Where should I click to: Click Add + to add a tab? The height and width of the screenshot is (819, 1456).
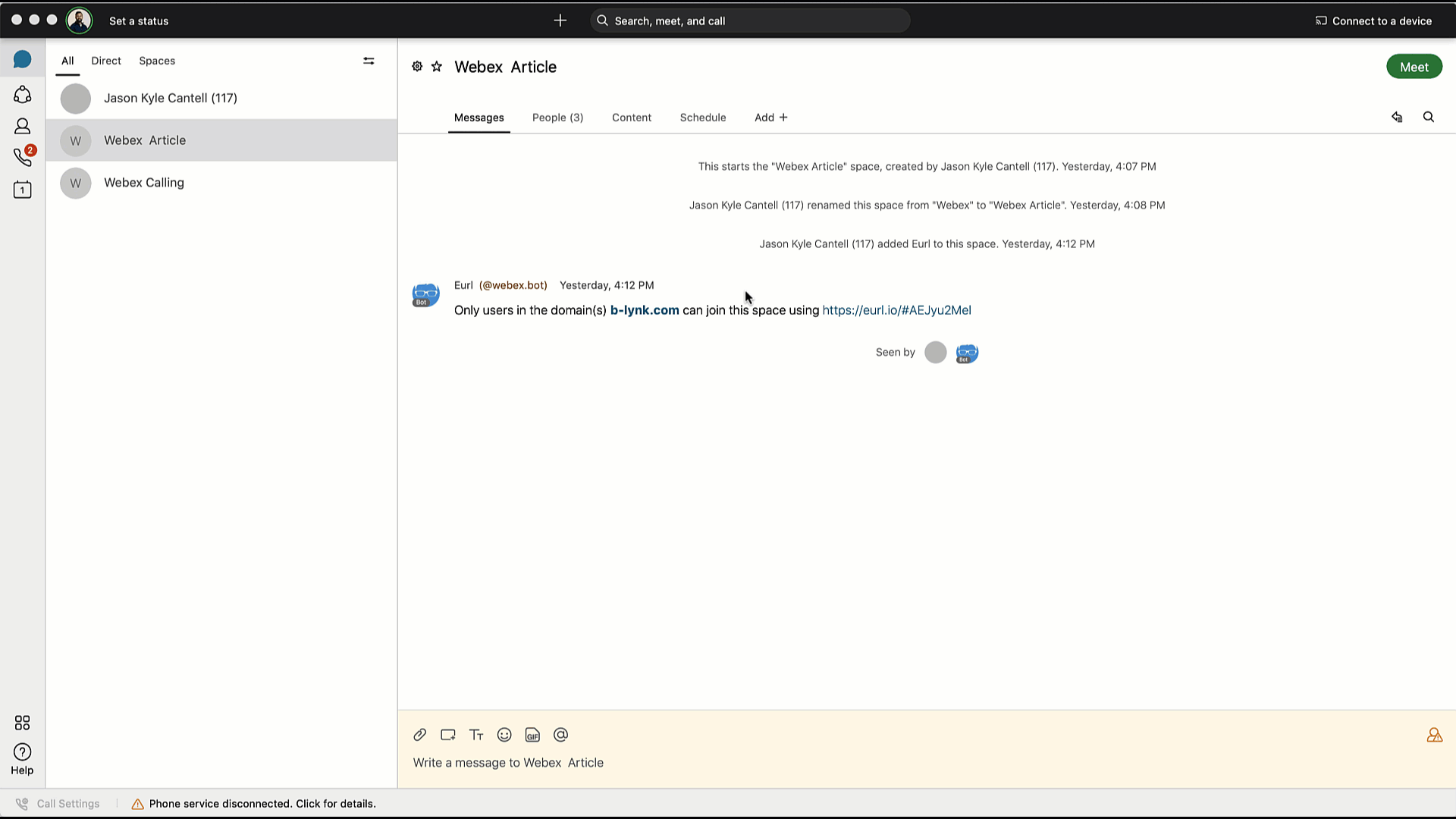click(x=771, y=118)
